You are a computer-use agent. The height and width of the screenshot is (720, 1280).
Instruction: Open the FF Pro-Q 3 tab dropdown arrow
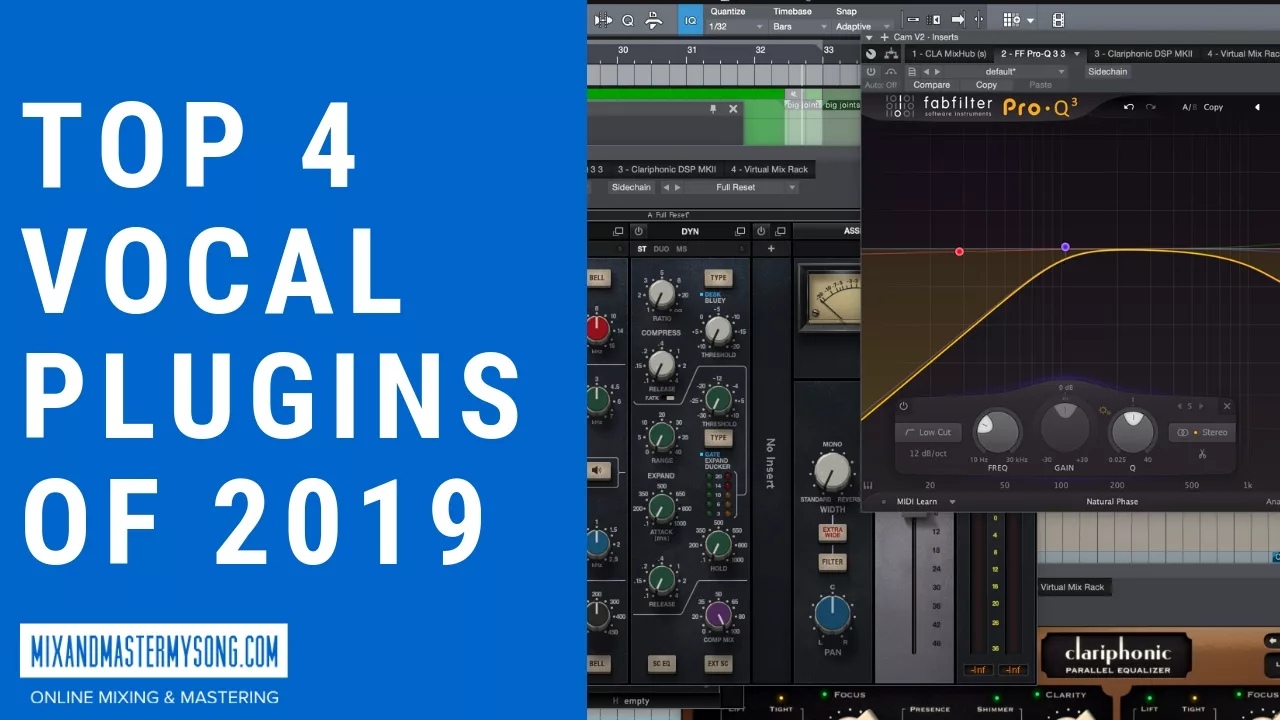pos(1076,54)
